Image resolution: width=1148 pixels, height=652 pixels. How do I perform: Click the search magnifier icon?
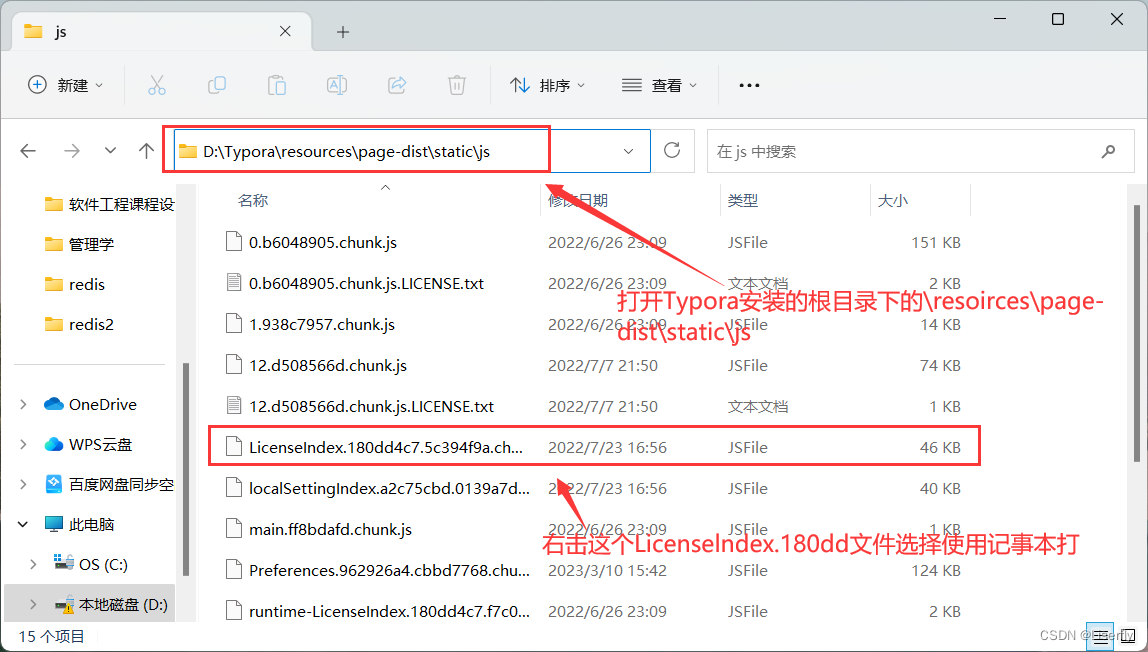(1108, 151)
